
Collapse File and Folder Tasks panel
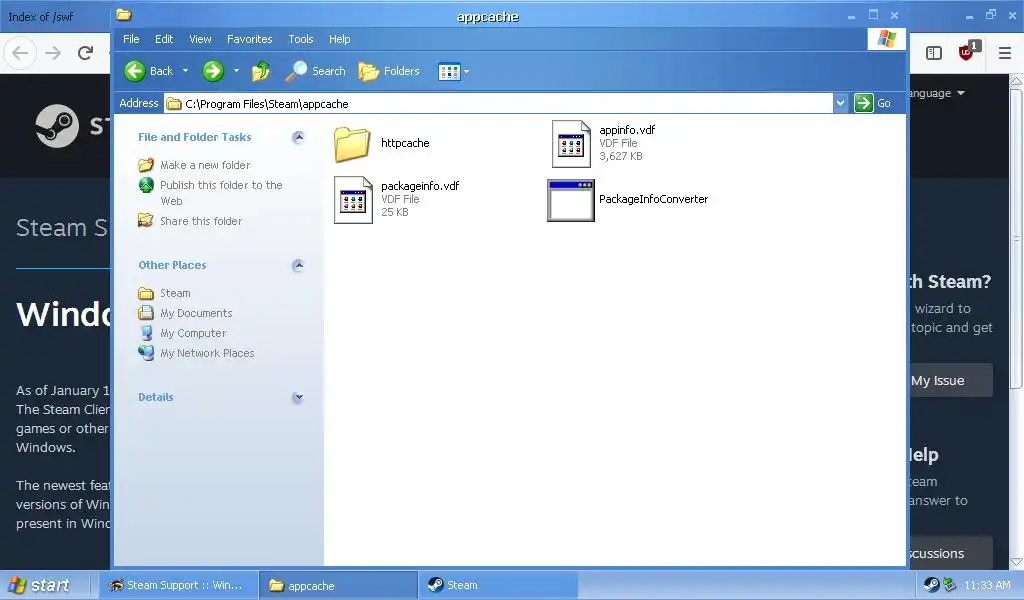tap(298, 137)
